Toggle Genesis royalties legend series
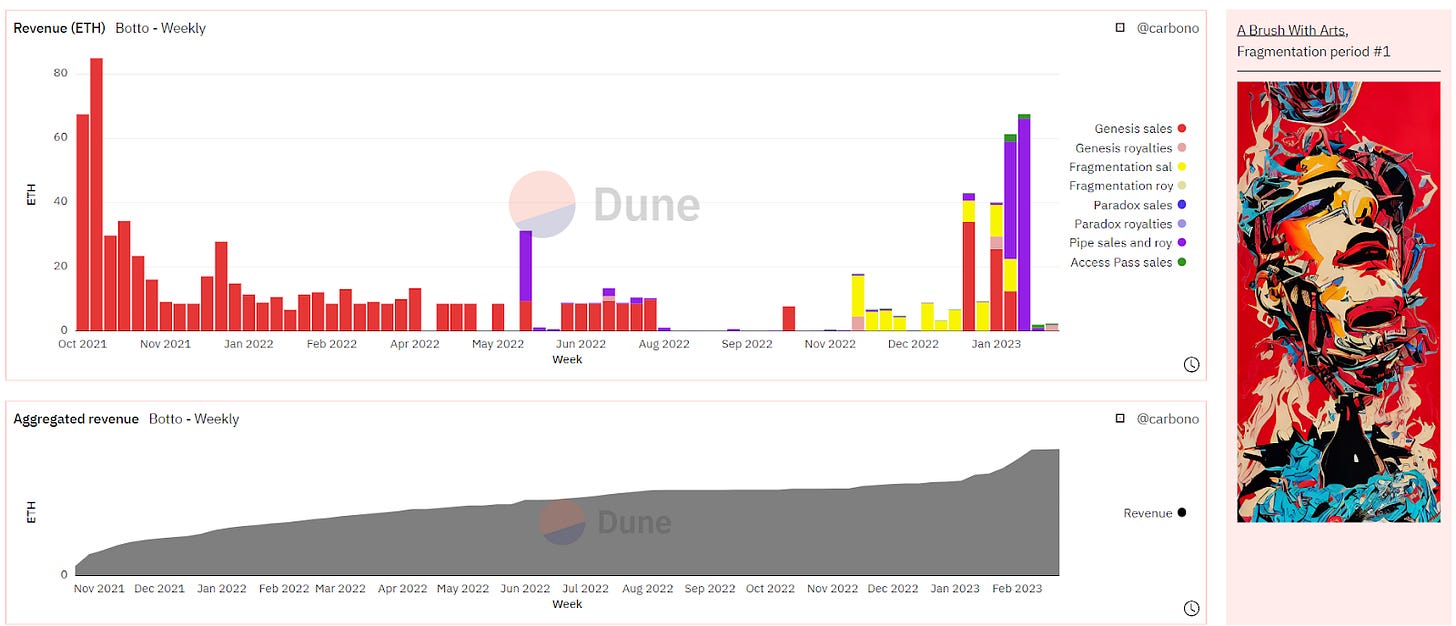The height and width of the screenshot is (626, 1456). [1130, 148]
